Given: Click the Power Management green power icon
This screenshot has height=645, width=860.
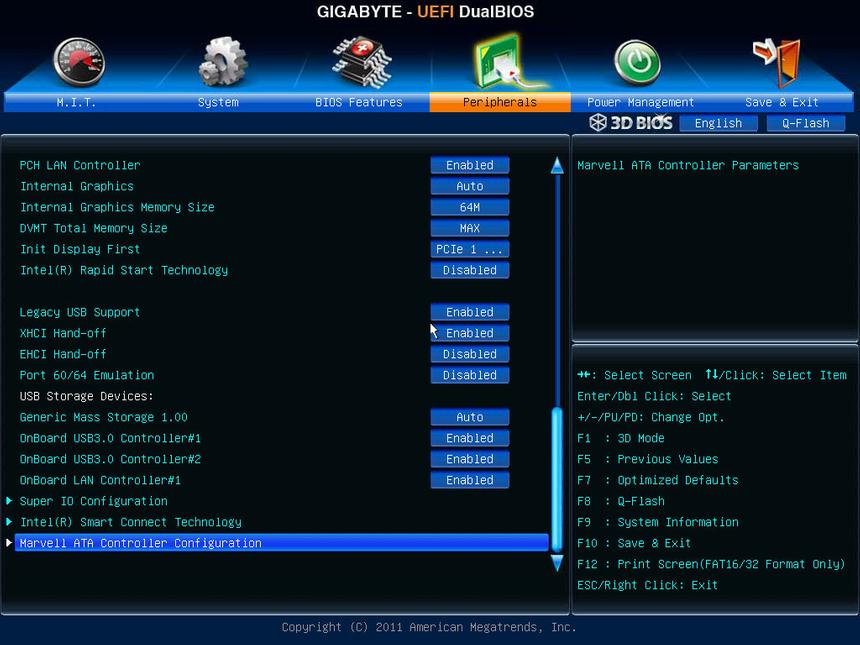Looking at the screenshot, I should coord(637,62).
